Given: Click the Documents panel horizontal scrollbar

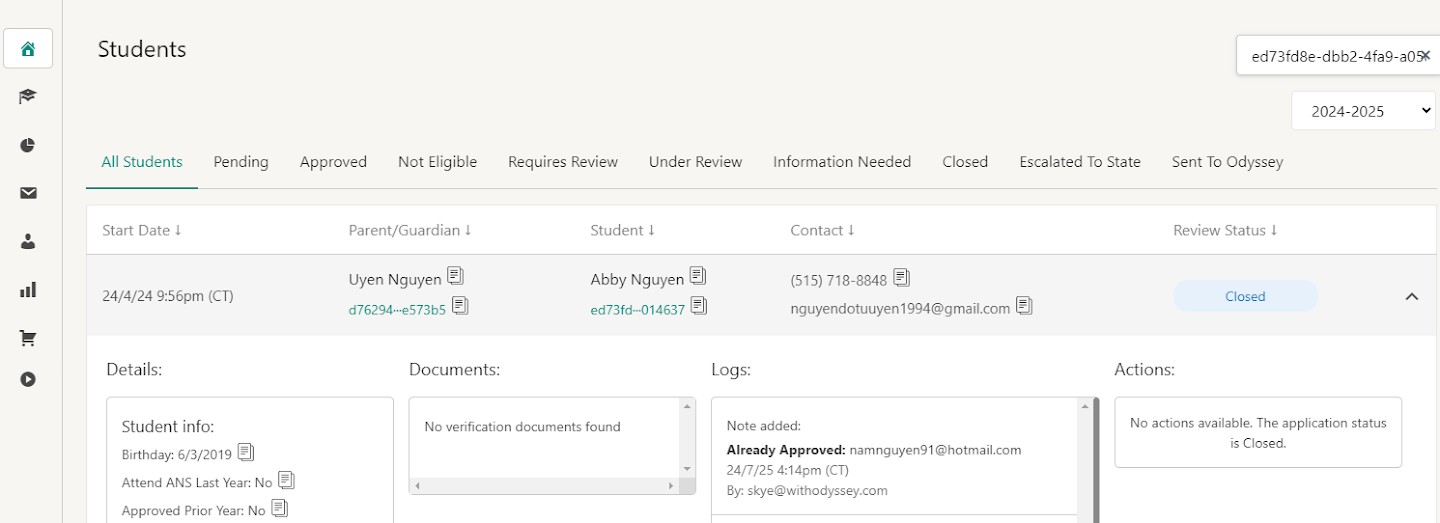Looking at the screenshot, I should [543, 486].
